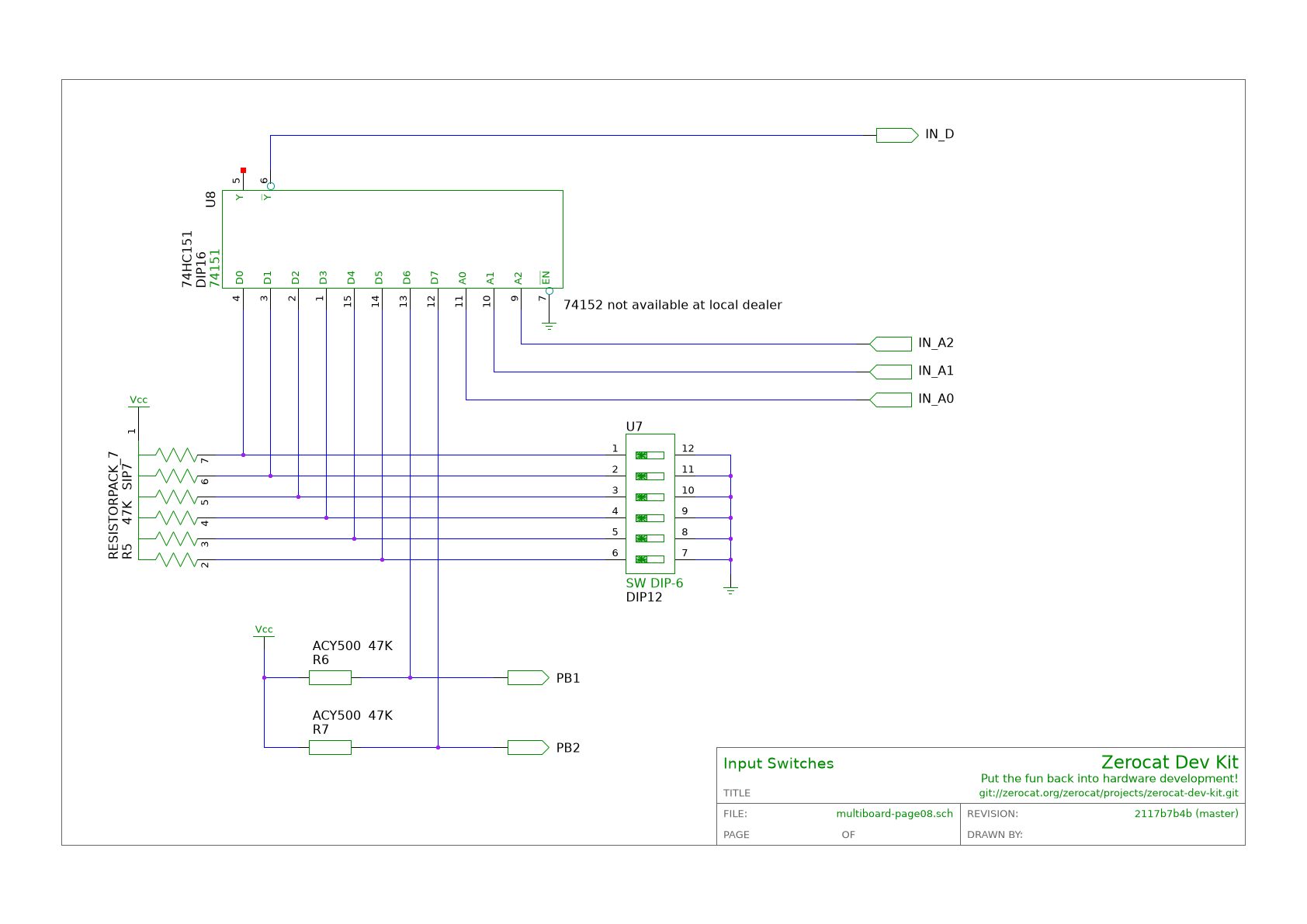The width and height of the screenshot is (1307, 924).
Task: Select resistor pack zigzag on pin 4
Action: click(x=176, y=517)
